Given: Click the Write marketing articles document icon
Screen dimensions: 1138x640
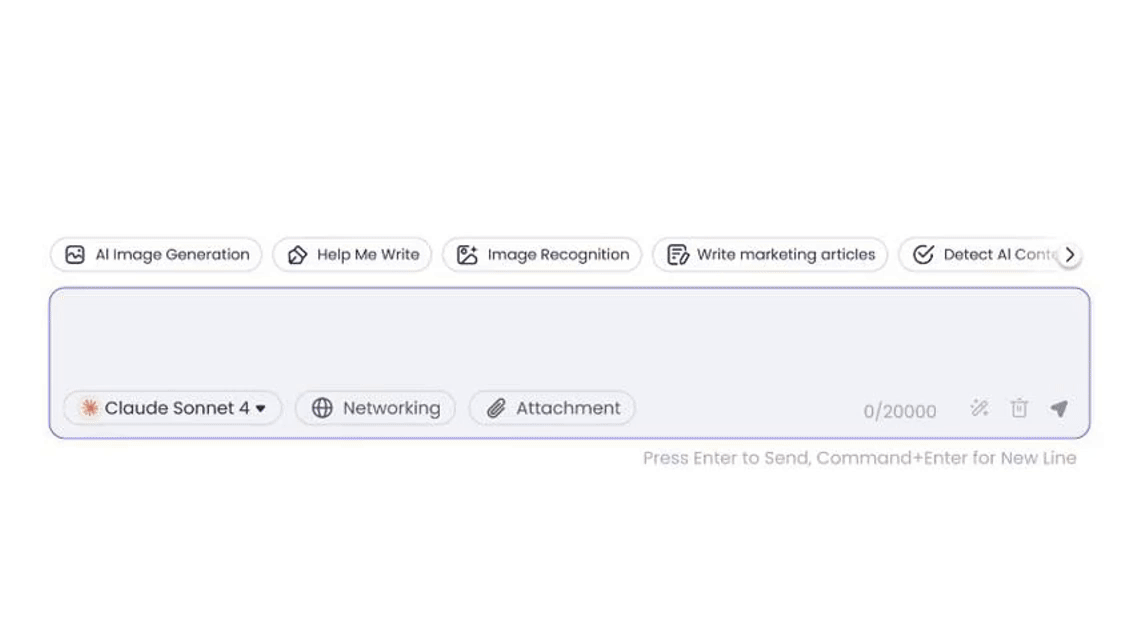Looking at the screenshot, I should [677, 255].
